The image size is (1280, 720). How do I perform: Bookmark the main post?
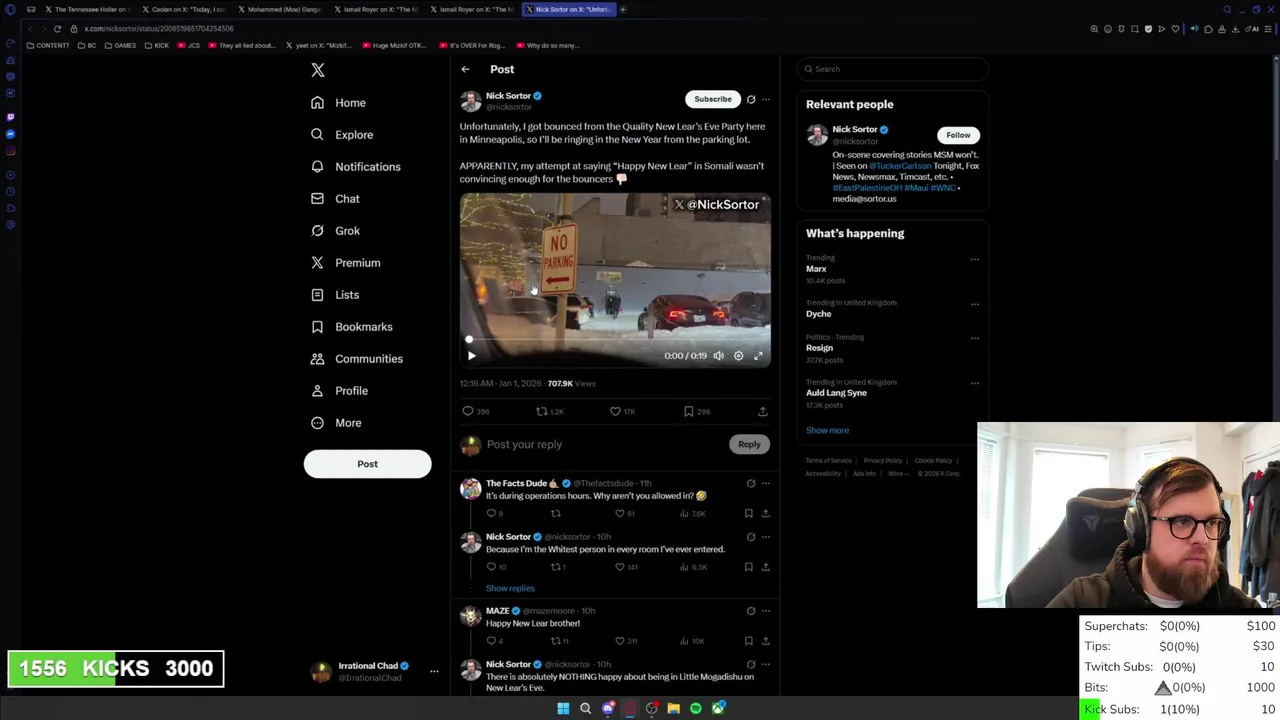(x=689, y=411)
